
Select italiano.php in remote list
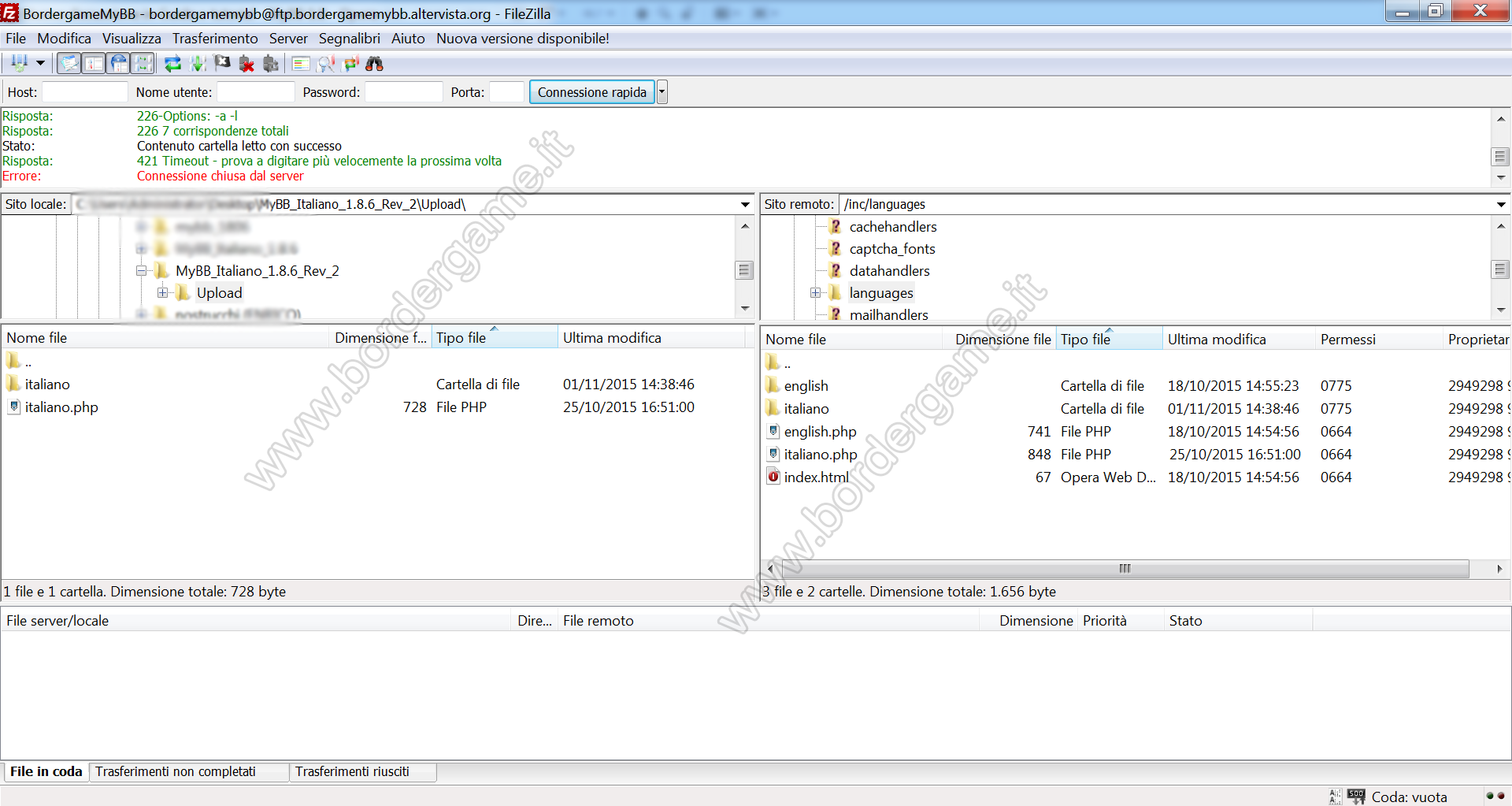tap(821, 455)
